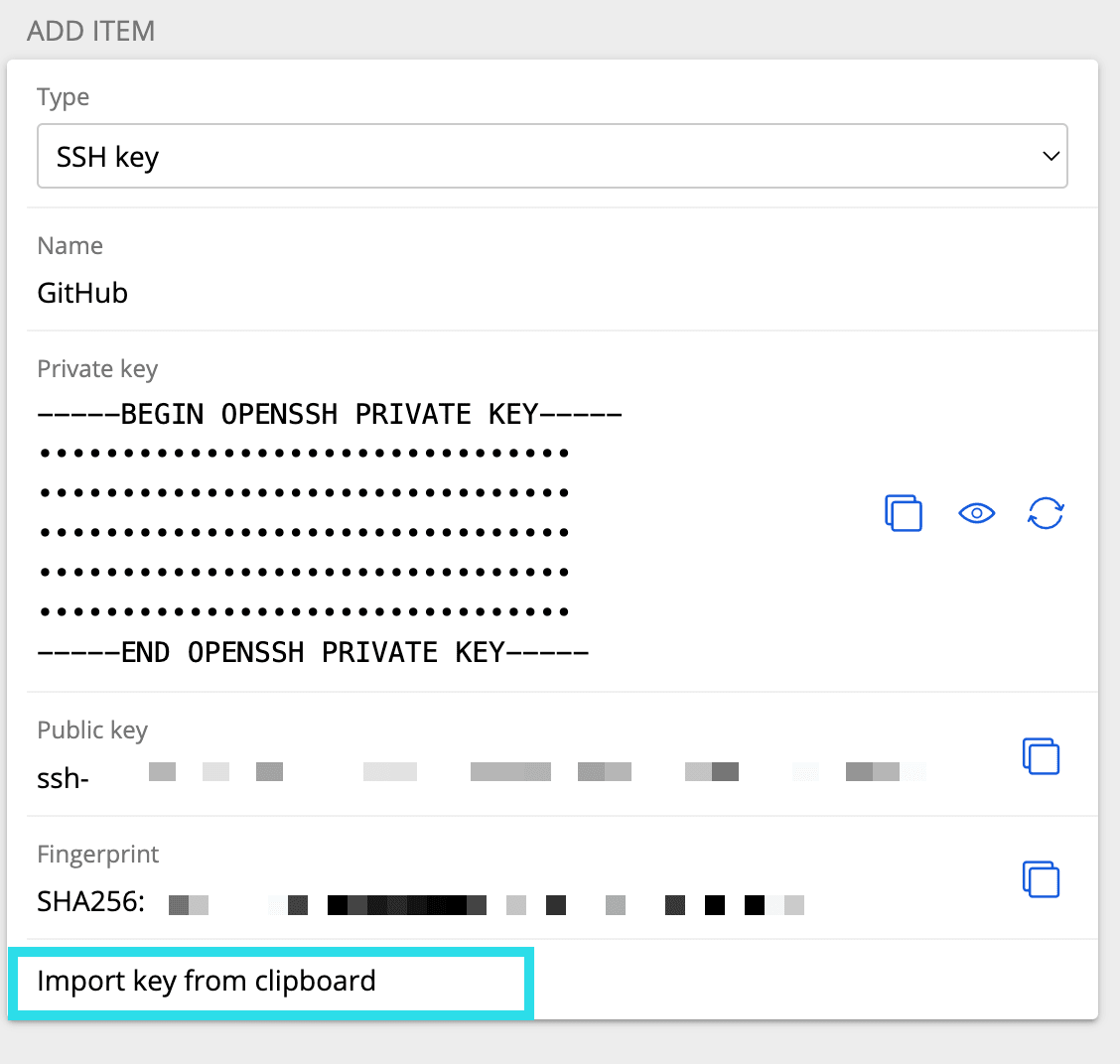Click the copy icon in the Public key row
Screen dimensions: 1120x1064
tap(1041, 755)
